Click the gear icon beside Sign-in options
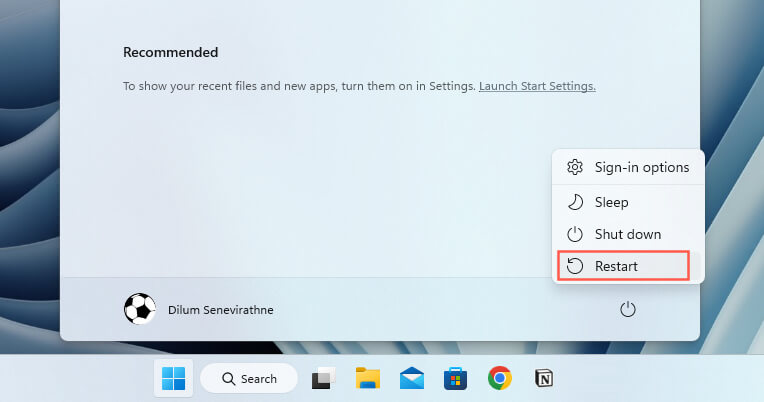The height and width of the screenshot is (402, 764). [x=575, y=167]
